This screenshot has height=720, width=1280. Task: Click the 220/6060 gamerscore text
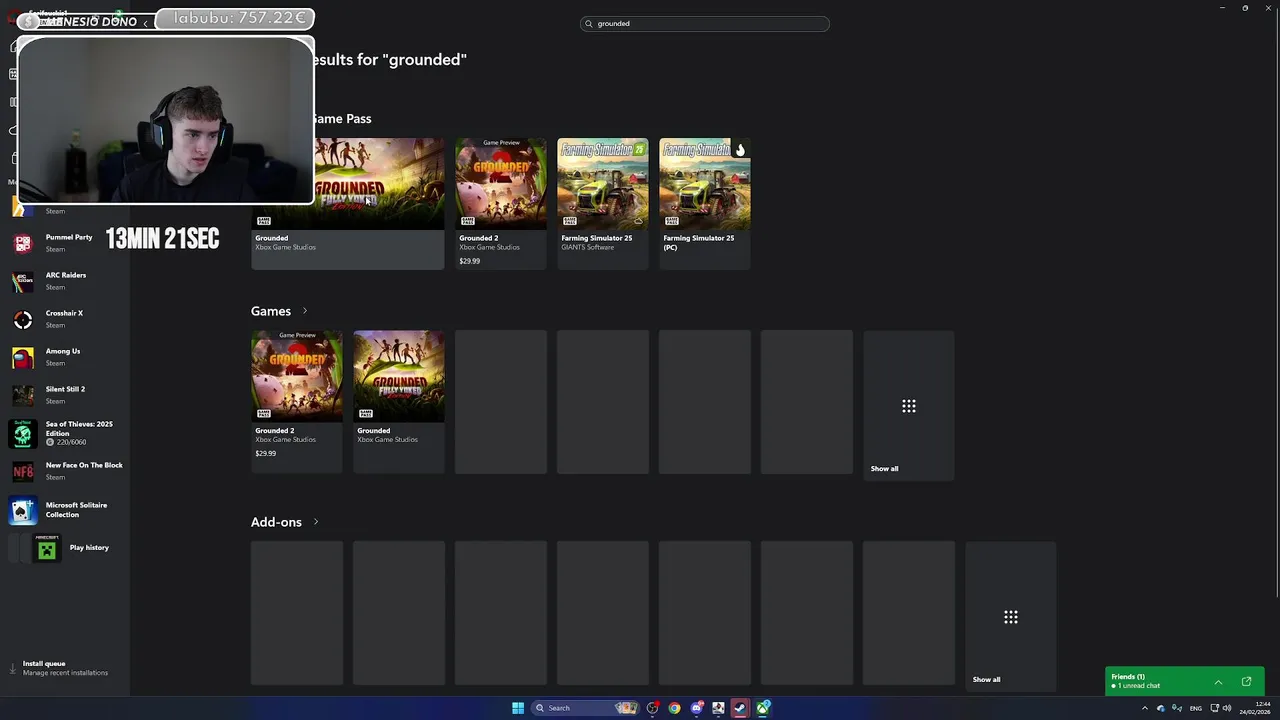71,442
